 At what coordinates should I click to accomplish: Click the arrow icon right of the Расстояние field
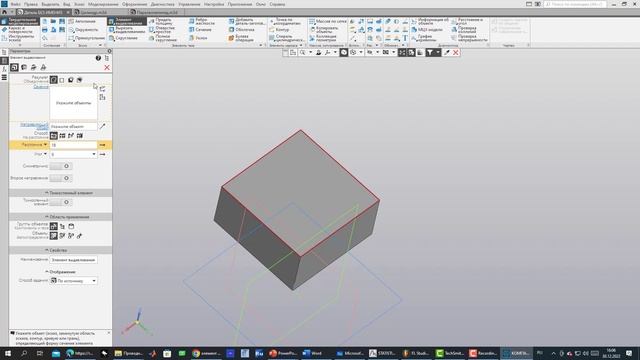click(x=102, y=145)
